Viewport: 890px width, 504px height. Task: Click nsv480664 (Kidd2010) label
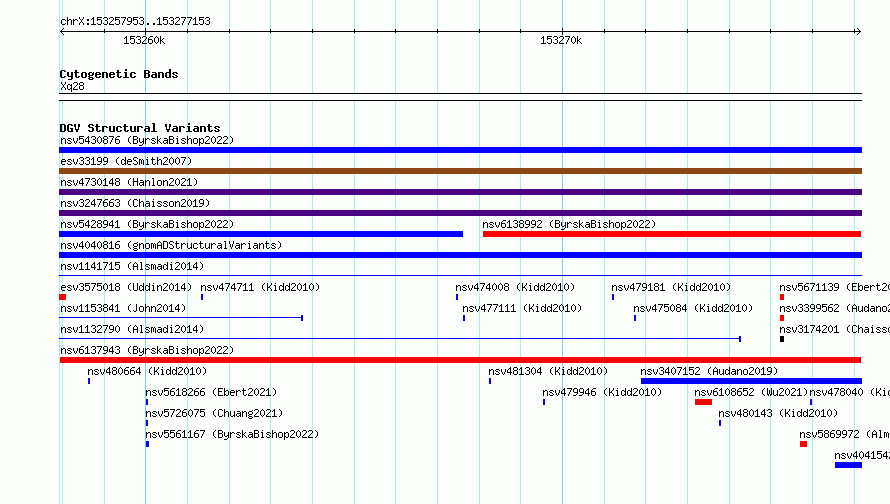(x=147, y=371)
